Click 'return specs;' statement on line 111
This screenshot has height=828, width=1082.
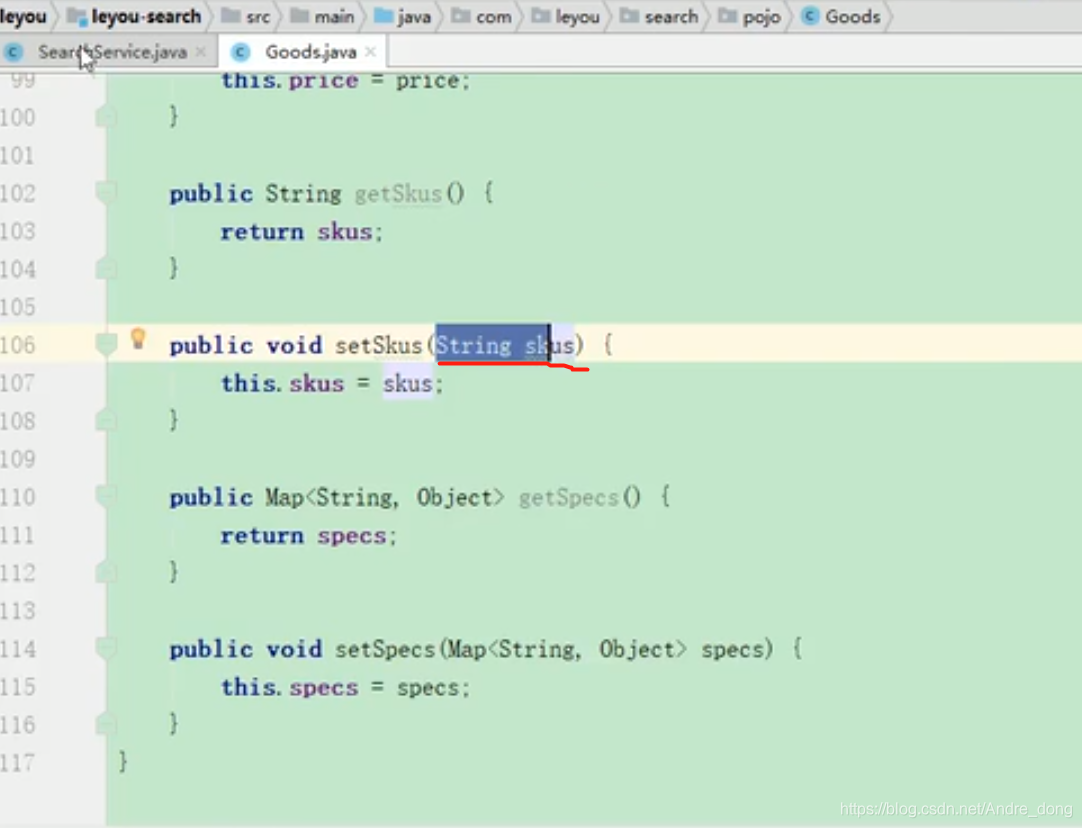pos(308,536)
